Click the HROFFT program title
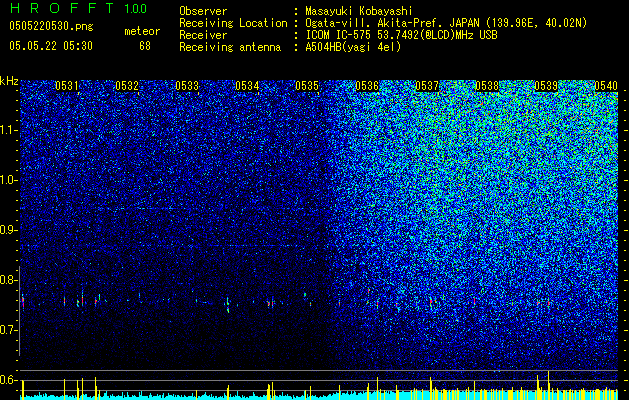Screen dimensions: 629x400 (x=62, y=8)
